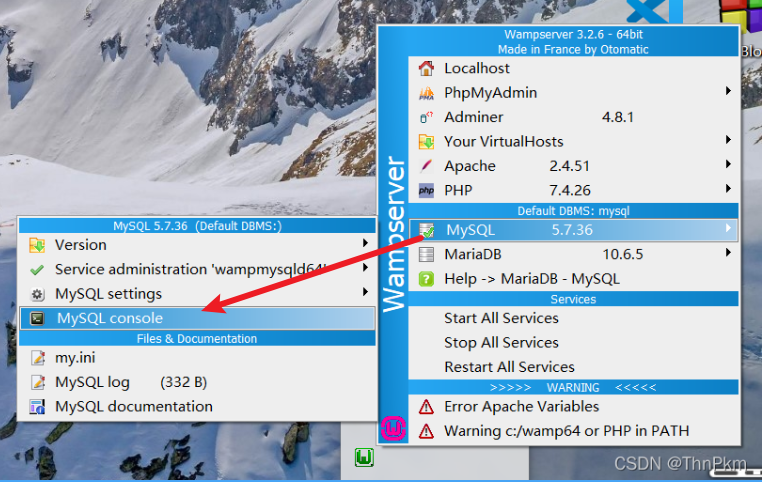Expand the MariaDB 10.6.5 submenu arrow
Viewport: 762px width, 483px height.
[728, 253]
